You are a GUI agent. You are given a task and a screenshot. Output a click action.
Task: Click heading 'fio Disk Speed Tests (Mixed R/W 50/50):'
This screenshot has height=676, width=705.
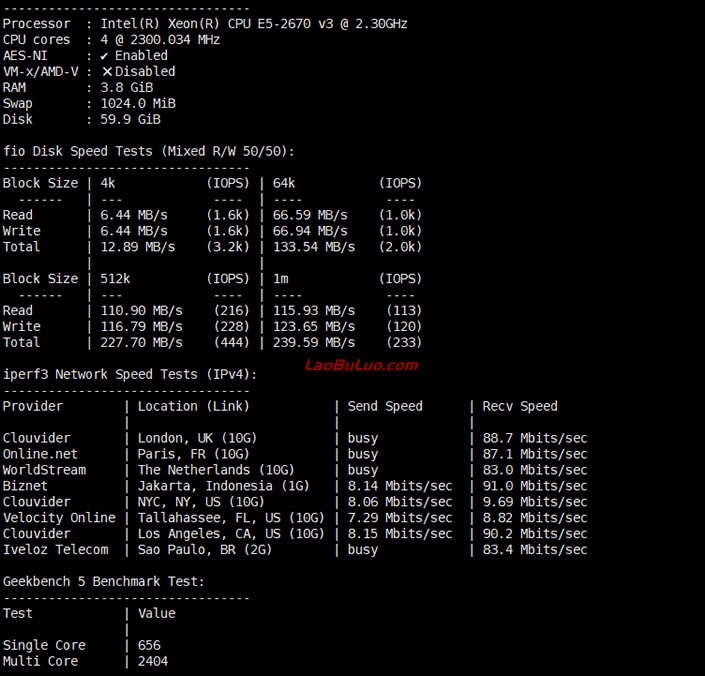tap(149, 151)
